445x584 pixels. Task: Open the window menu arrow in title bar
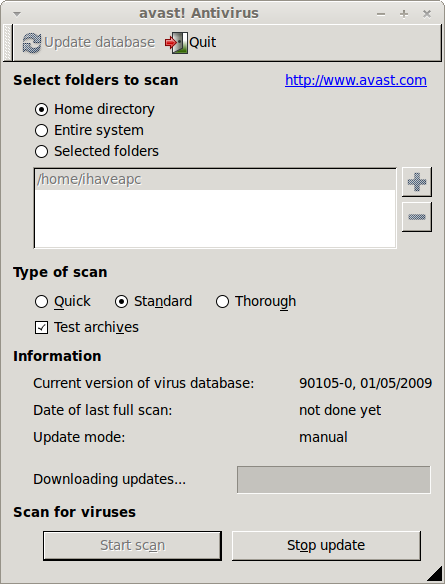point(17,14)
